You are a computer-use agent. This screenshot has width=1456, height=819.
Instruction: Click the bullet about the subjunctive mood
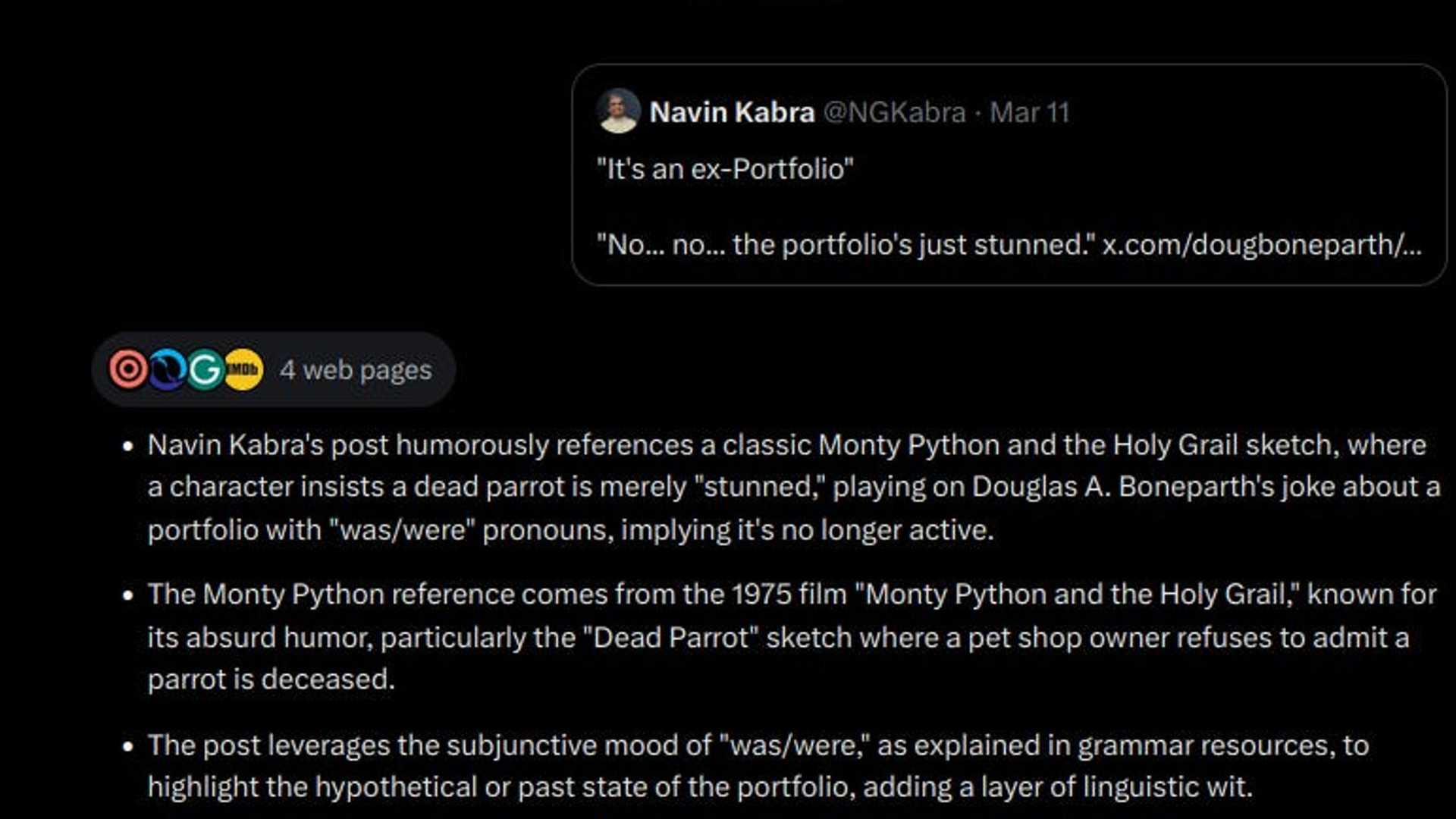click(x=758, y=766)
